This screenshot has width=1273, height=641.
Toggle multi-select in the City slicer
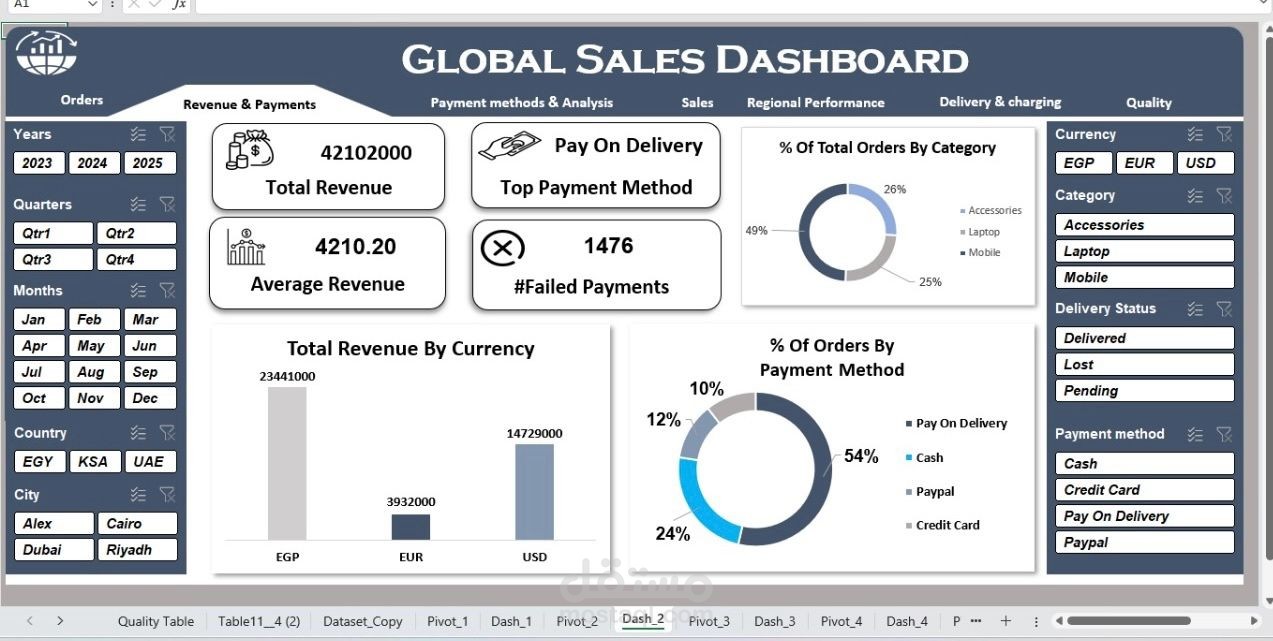[x=139, y=494]
